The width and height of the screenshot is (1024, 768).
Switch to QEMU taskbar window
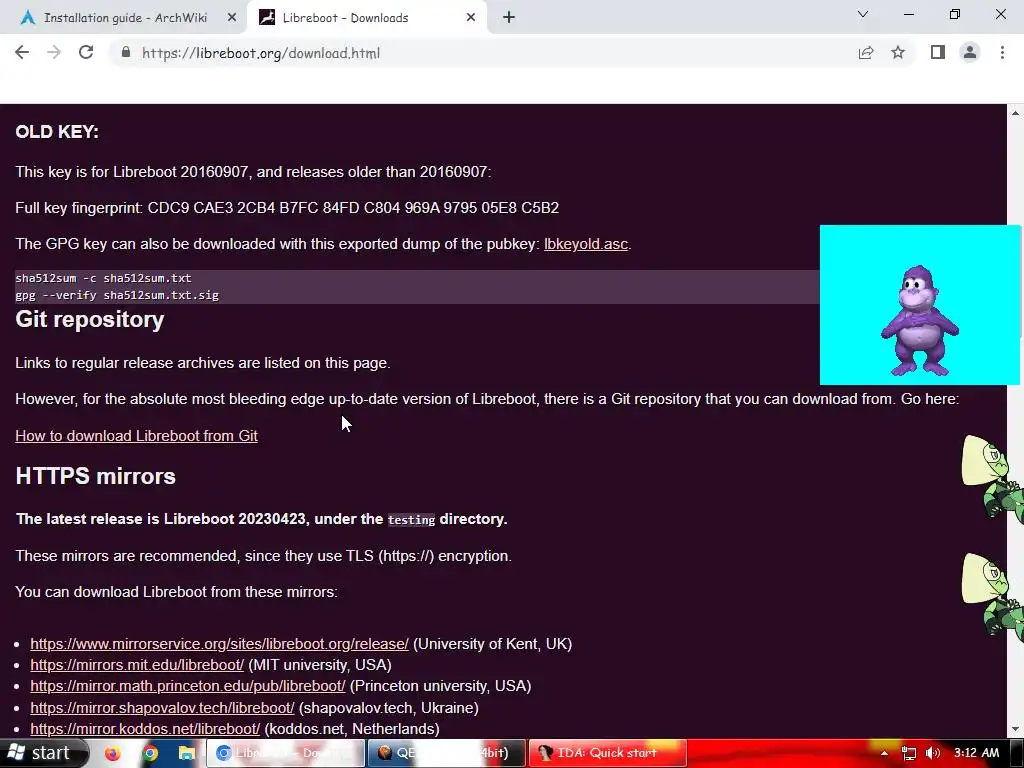point(447,753)
